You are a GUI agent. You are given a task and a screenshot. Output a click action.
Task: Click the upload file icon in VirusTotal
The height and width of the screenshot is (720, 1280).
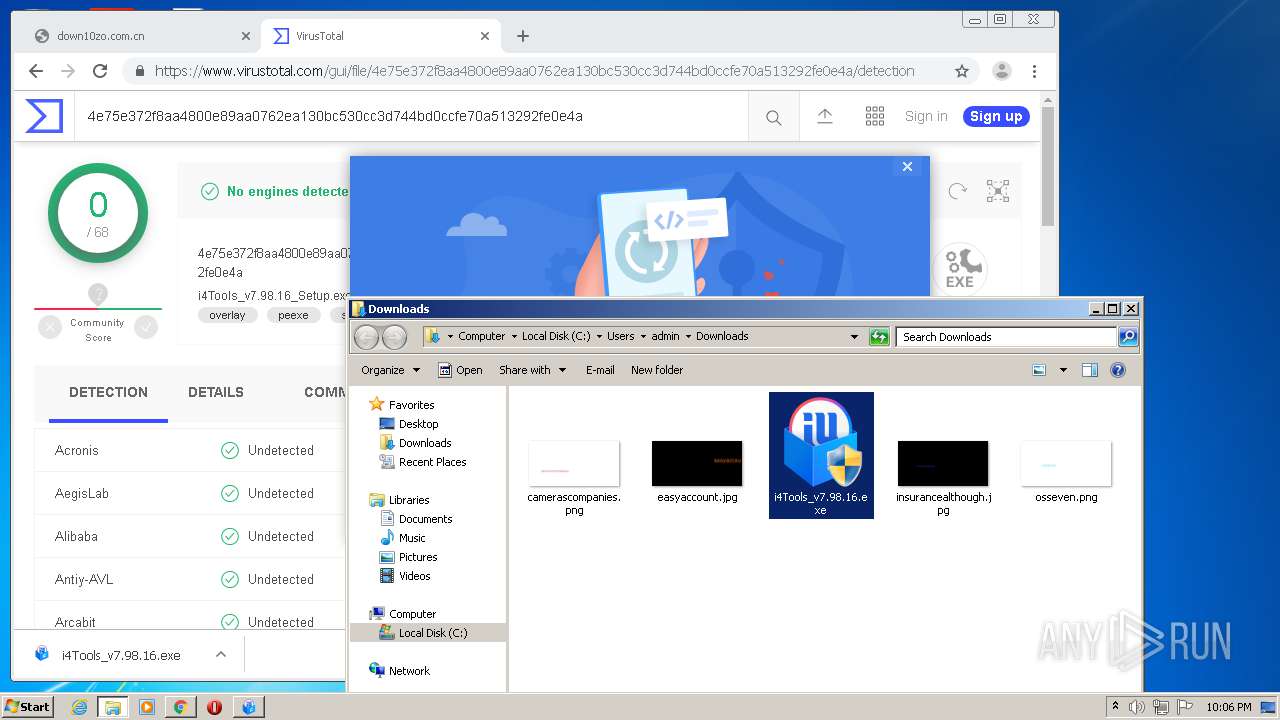coord(825,116)
